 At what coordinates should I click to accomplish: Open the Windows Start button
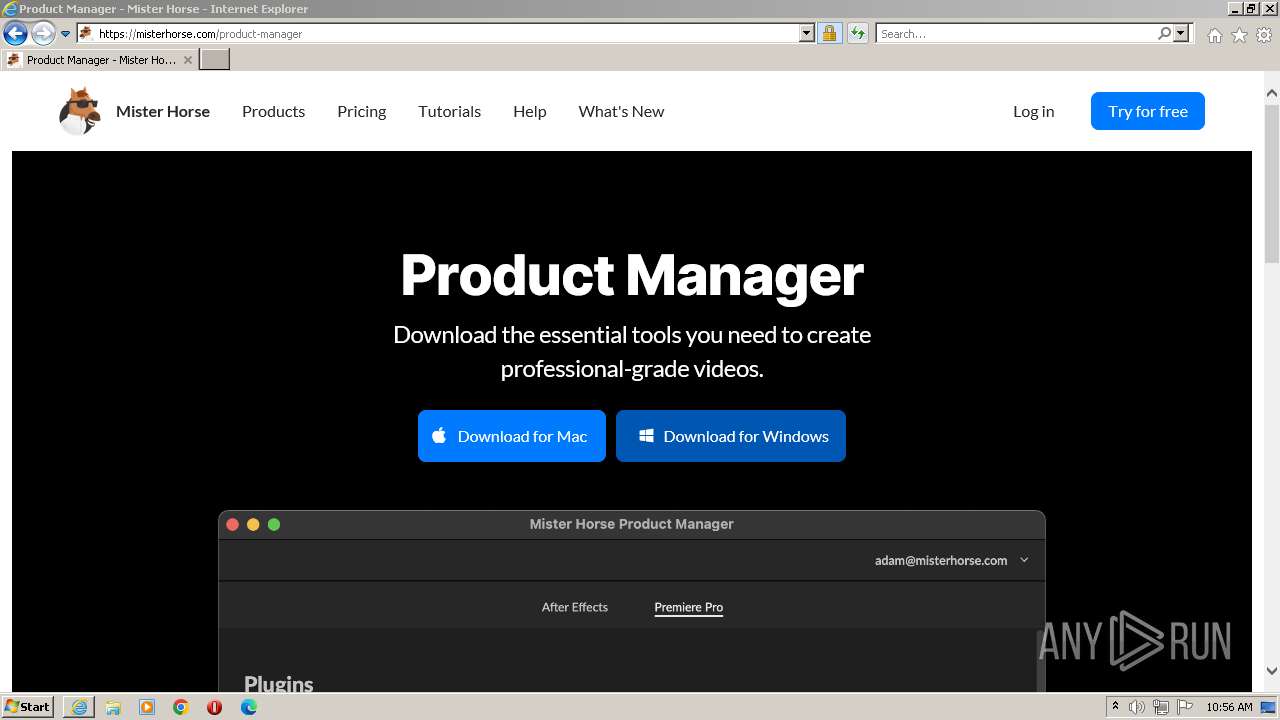point(27,706)
